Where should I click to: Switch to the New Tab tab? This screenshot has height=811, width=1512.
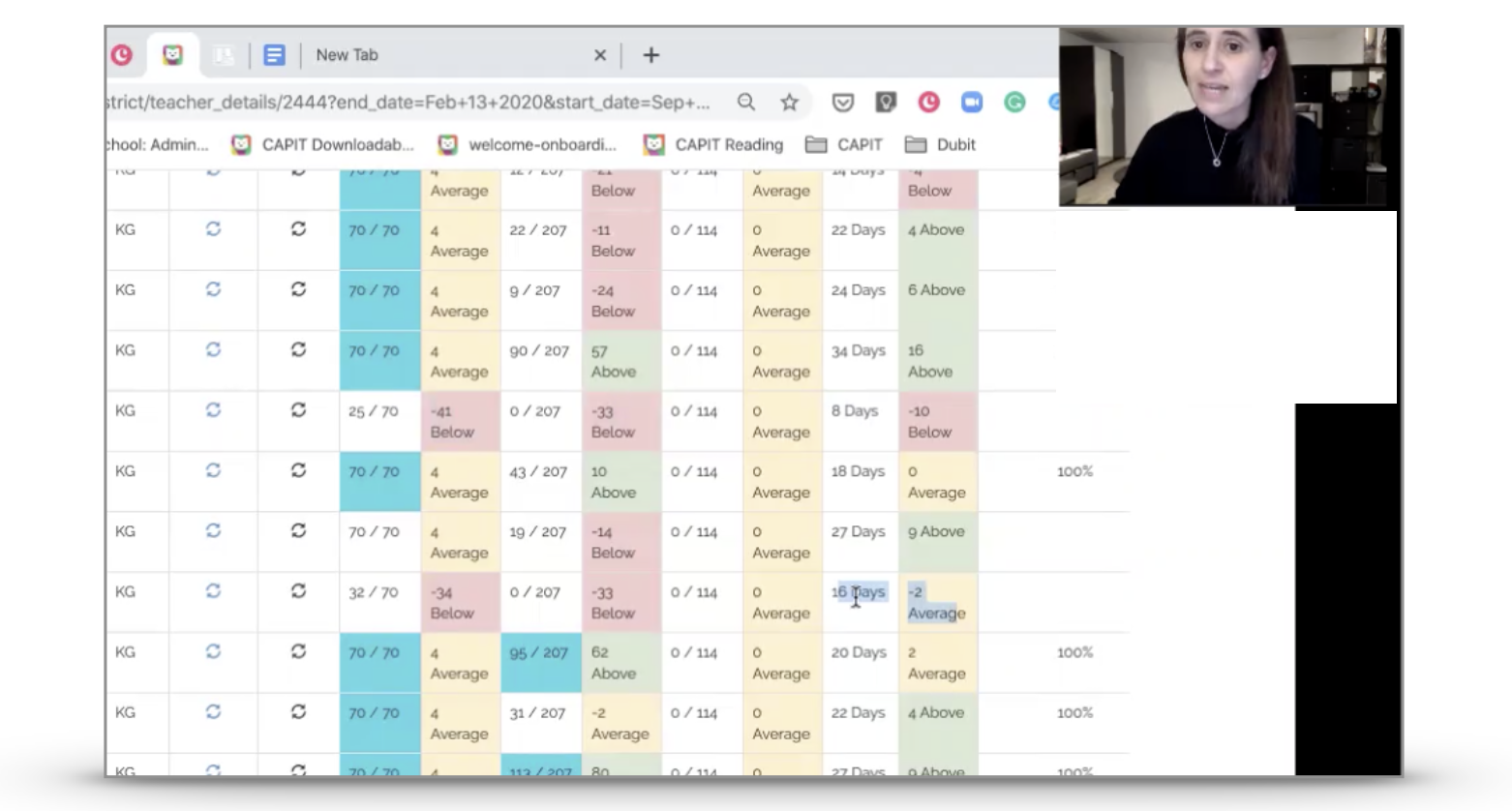click(347, 55)
